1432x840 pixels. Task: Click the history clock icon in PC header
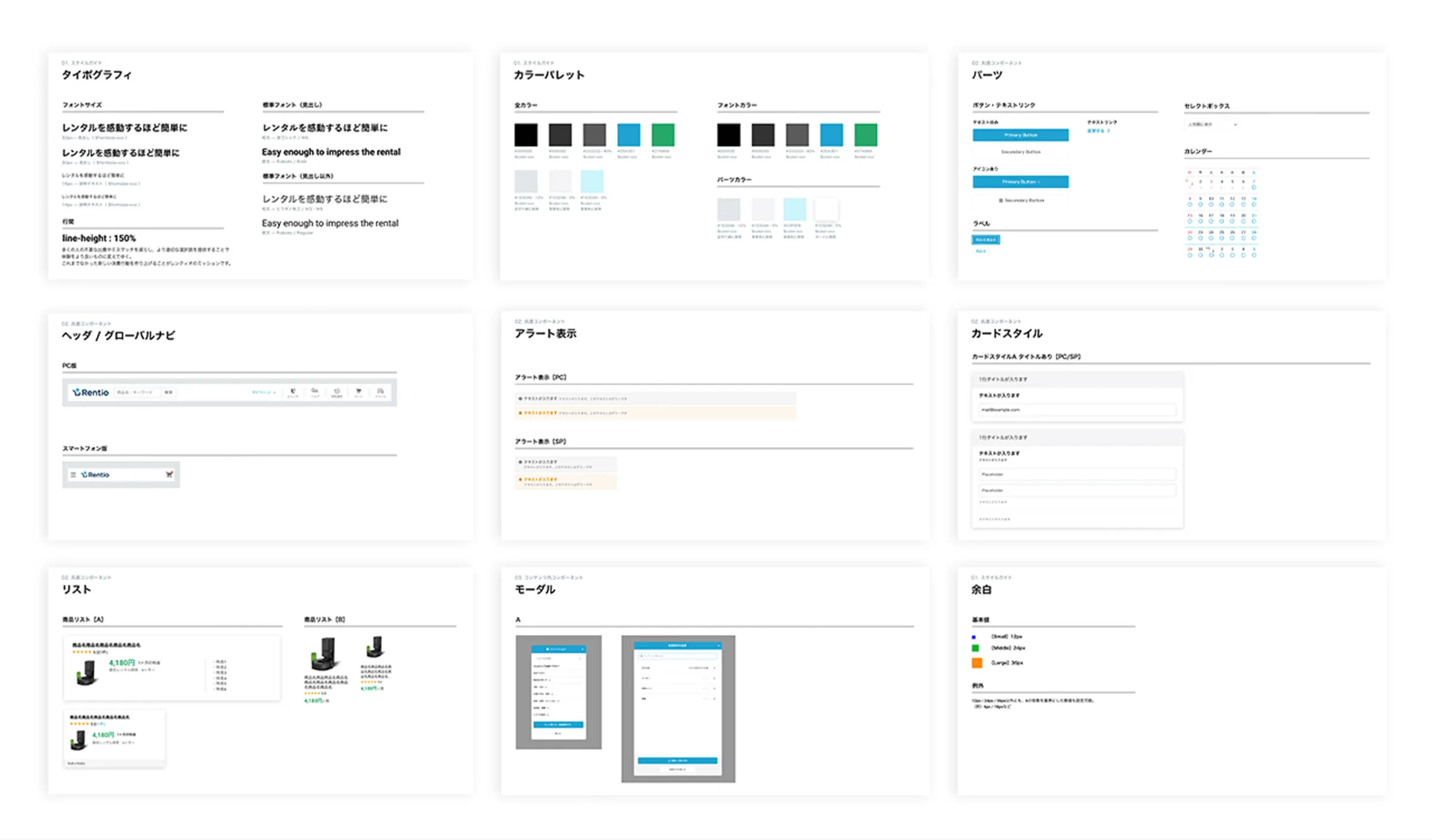[x=337, y=391]
